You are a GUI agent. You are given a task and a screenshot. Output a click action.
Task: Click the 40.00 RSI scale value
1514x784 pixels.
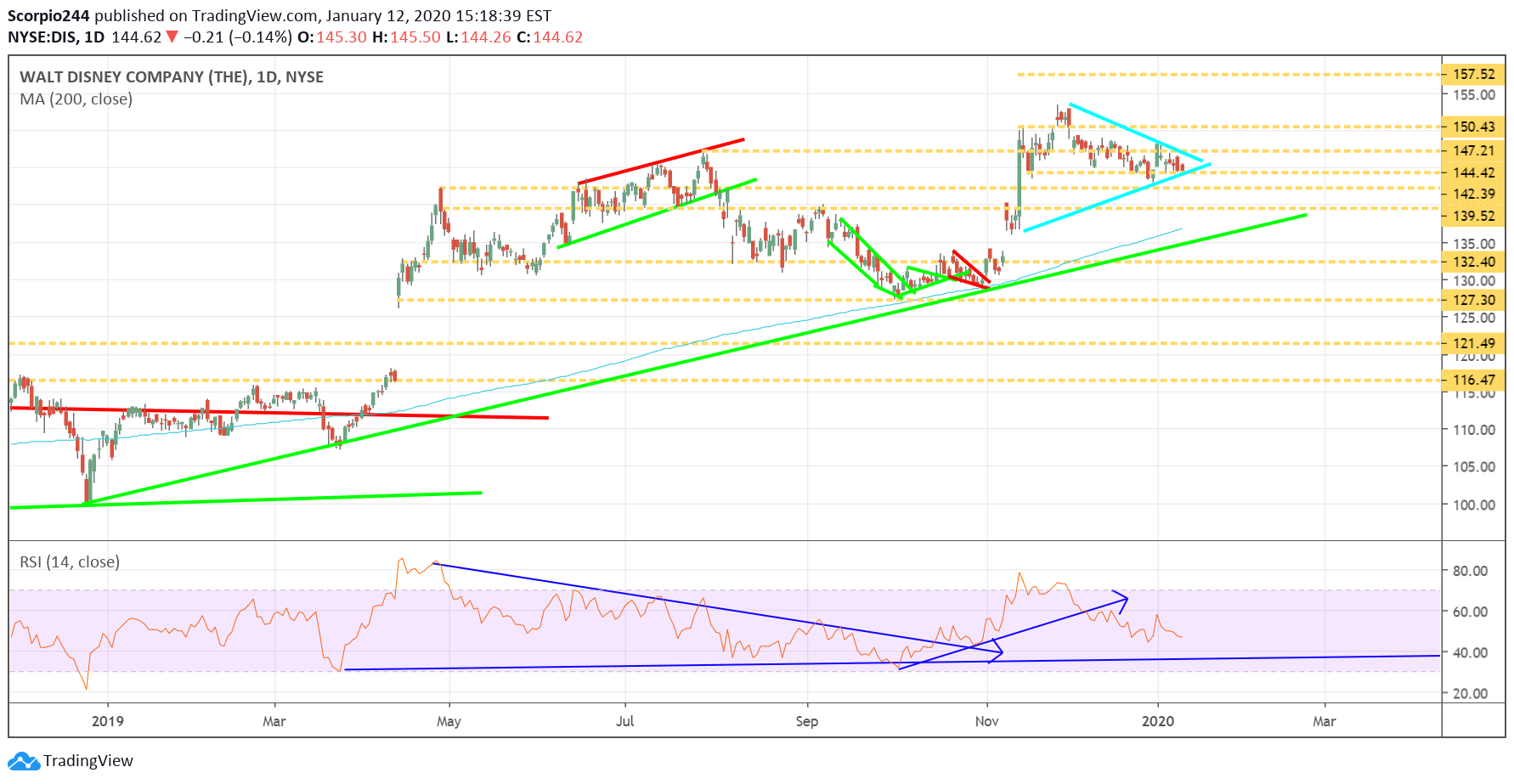tap(1470, 652)
